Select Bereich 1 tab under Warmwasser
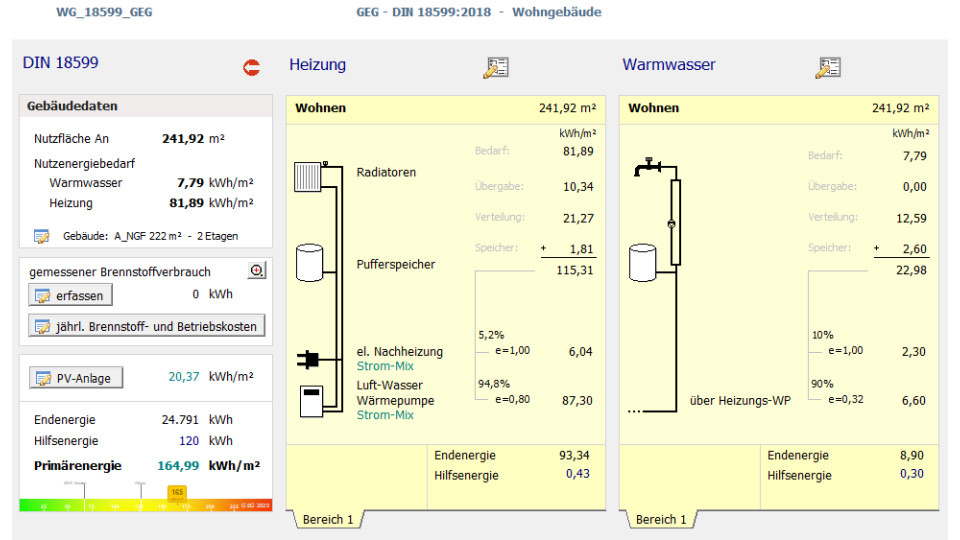960x540 pixels. click(662, 520)
